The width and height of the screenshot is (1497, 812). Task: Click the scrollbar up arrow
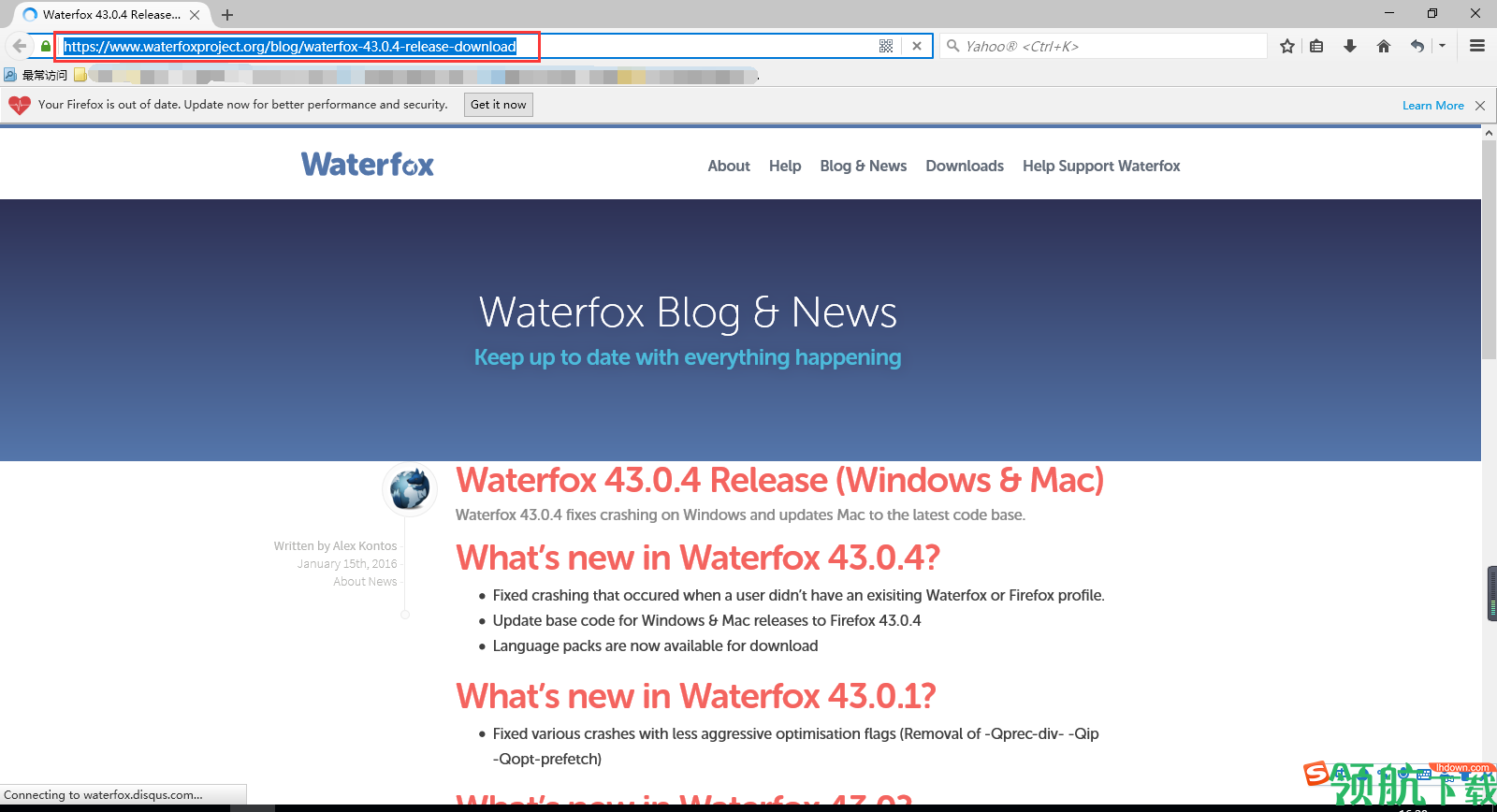coord(1489,133)
